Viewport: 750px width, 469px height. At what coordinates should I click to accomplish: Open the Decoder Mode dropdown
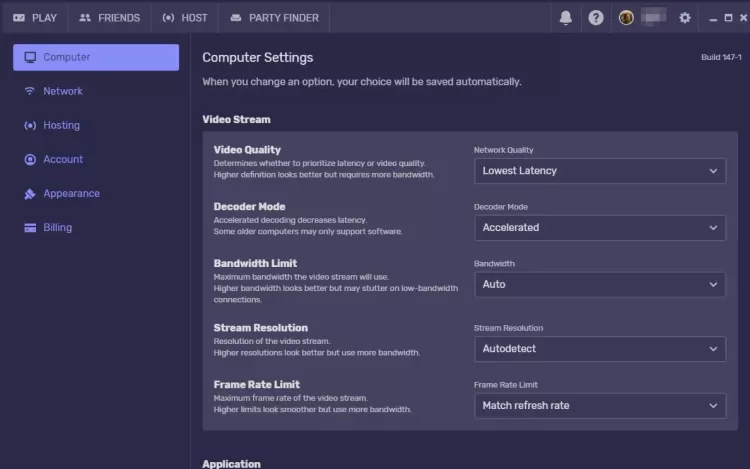pos(599,228)
